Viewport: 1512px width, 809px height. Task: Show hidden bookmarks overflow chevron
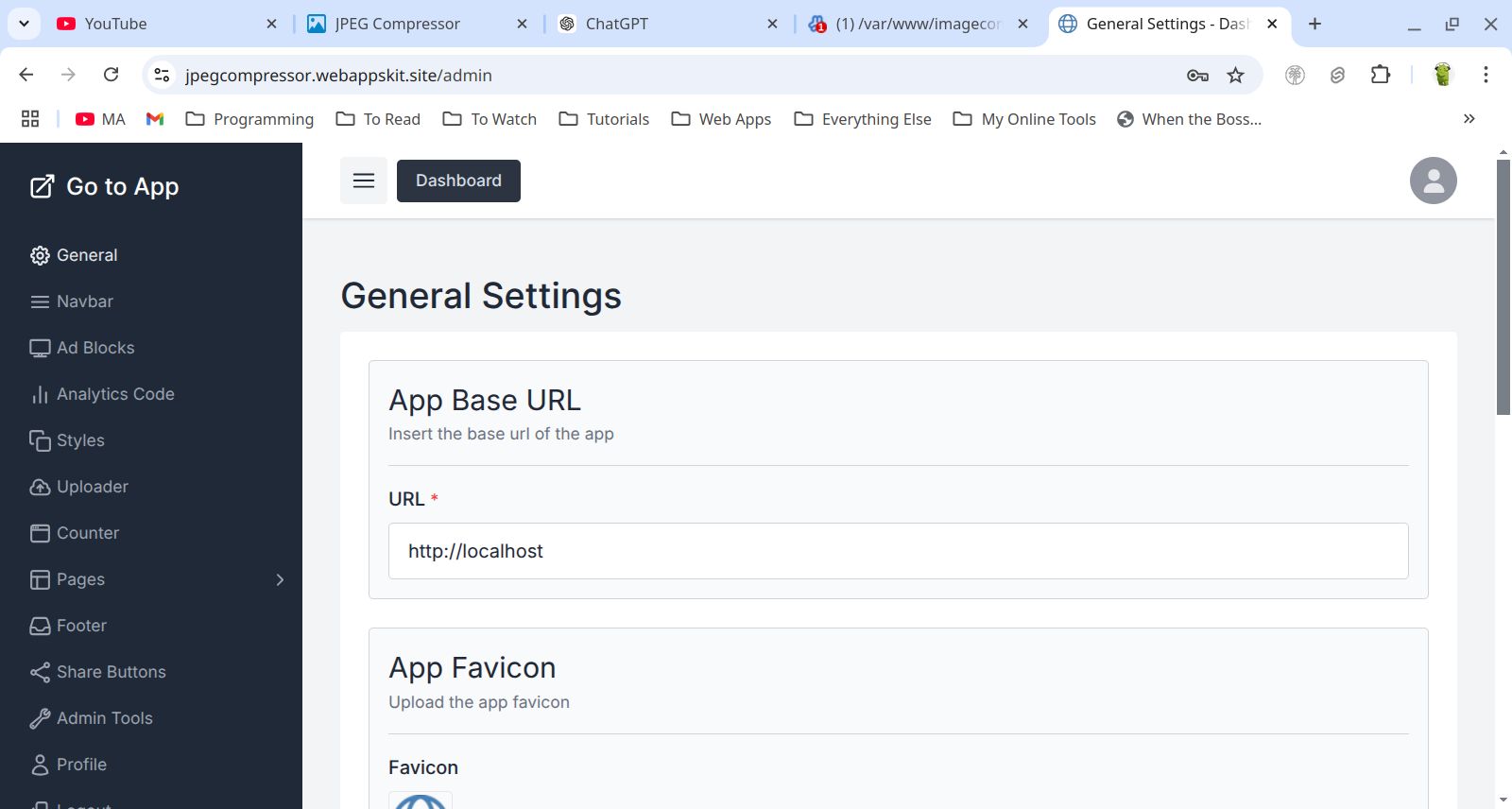point(1469,119)
